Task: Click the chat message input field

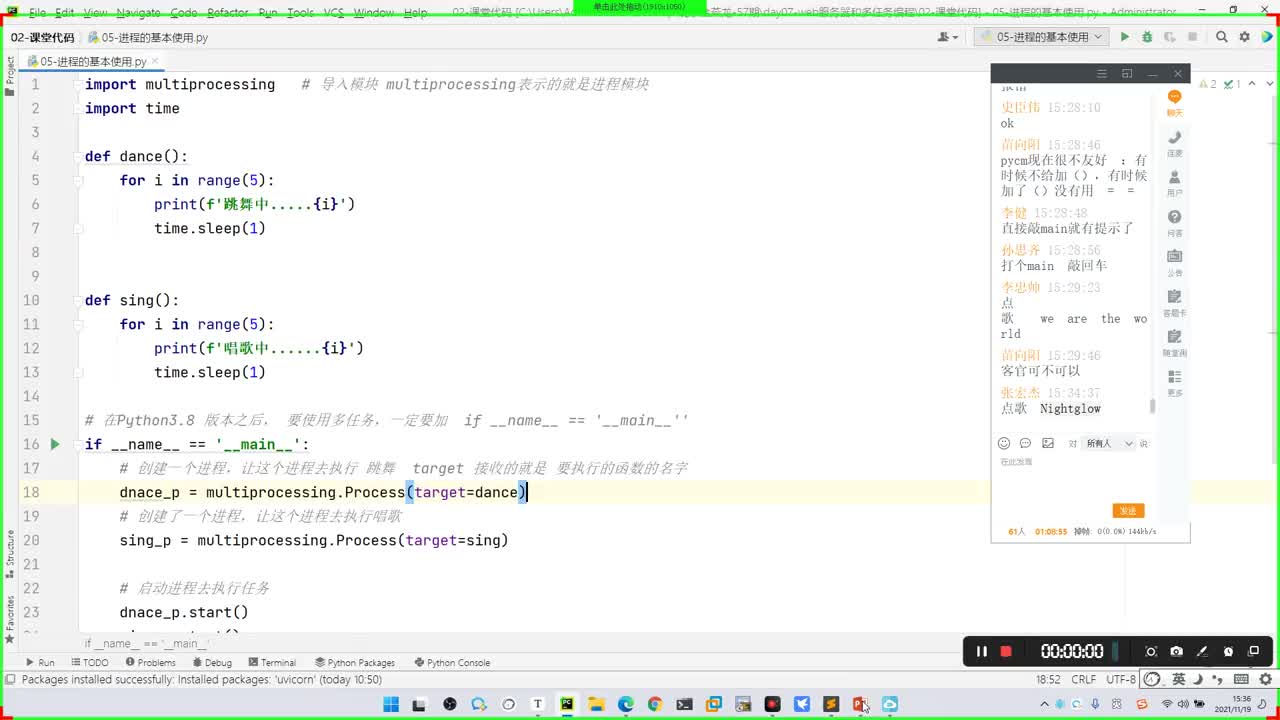Action: [x=1070, y=478]
